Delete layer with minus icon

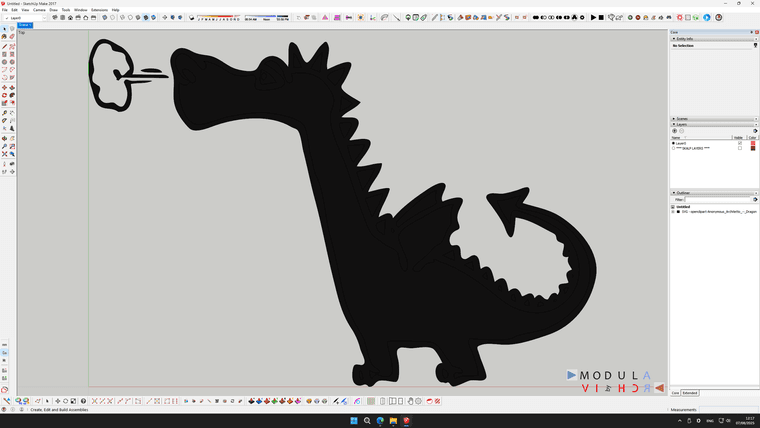[x=681, y=131]
